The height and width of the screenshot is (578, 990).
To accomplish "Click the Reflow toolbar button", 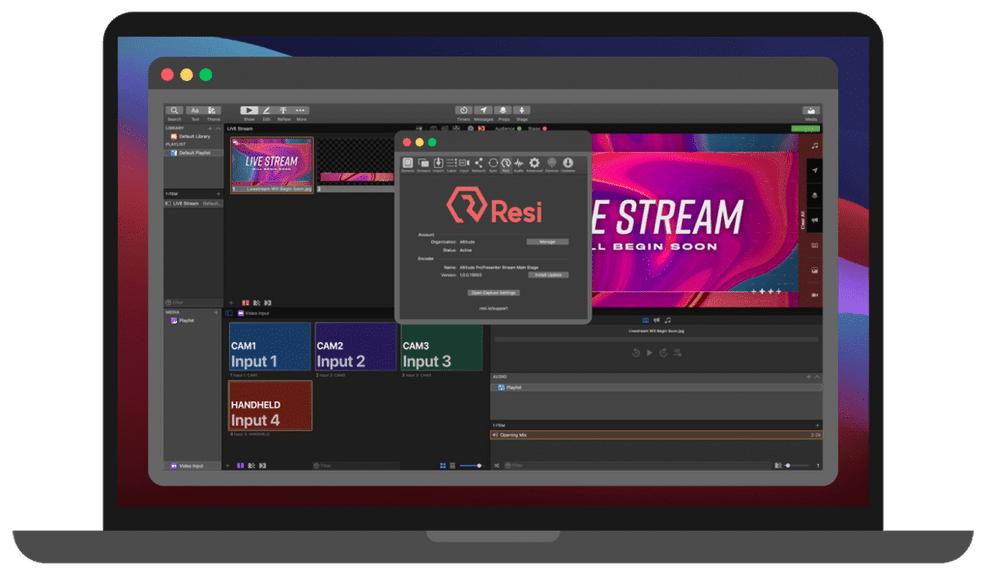I will (283, 111).
